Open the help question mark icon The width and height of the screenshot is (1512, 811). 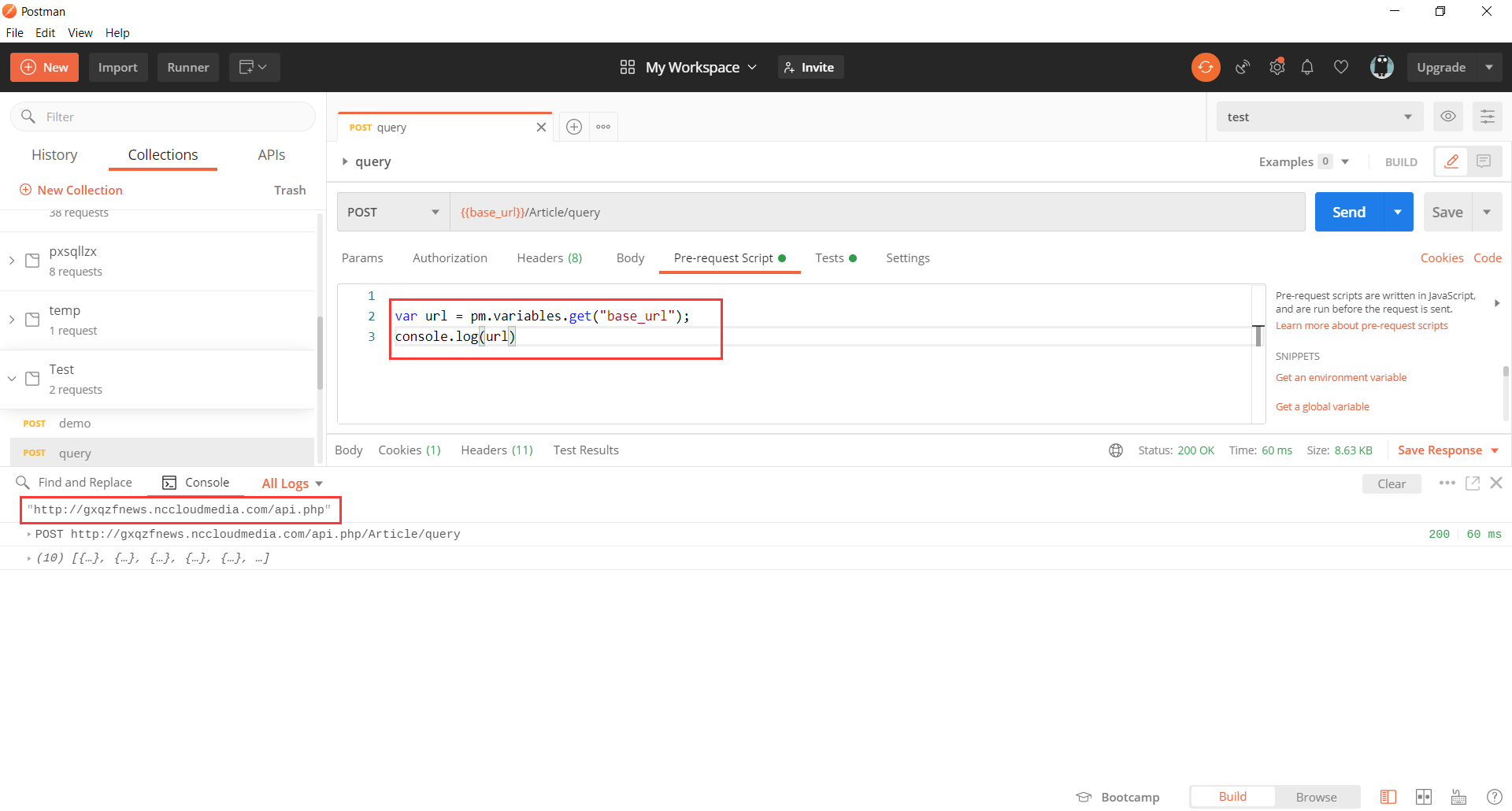pos(1495,797)
